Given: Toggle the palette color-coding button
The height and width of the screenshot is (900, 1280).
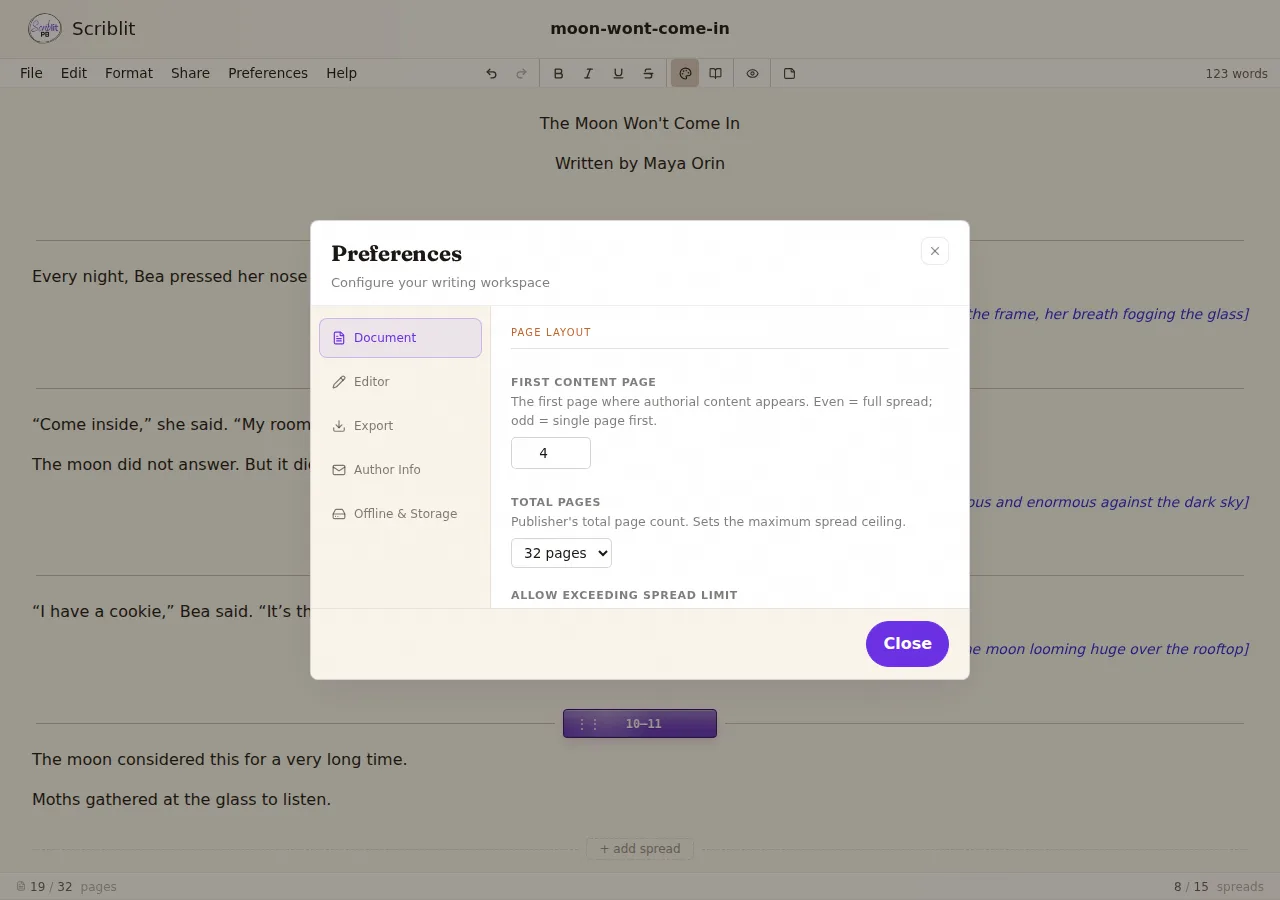Looking at the screenshot, I should click(x=685, y=73).
